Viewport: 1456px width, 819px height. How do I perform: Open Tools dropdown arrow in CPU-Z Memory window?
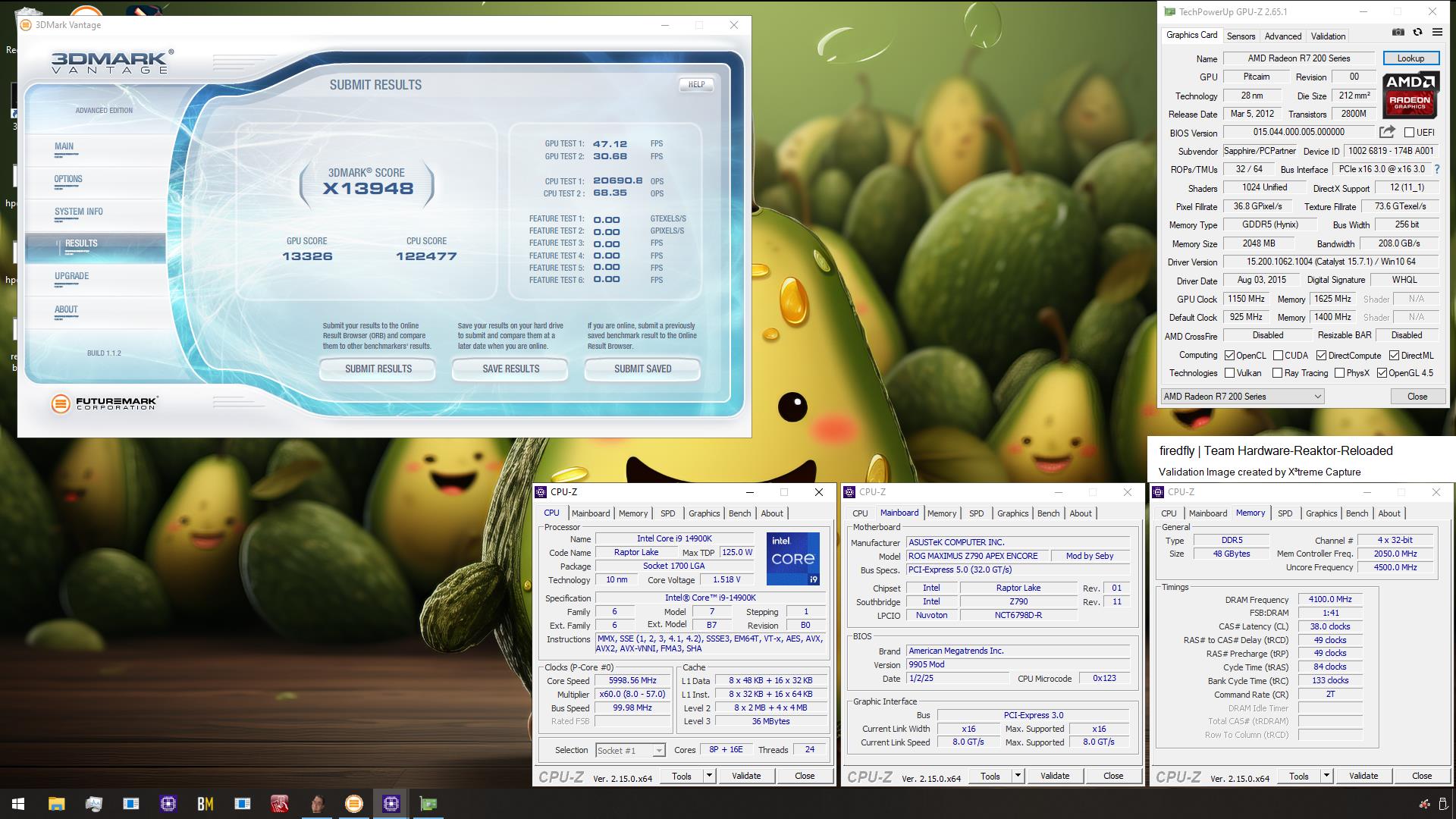[1326, 776]
